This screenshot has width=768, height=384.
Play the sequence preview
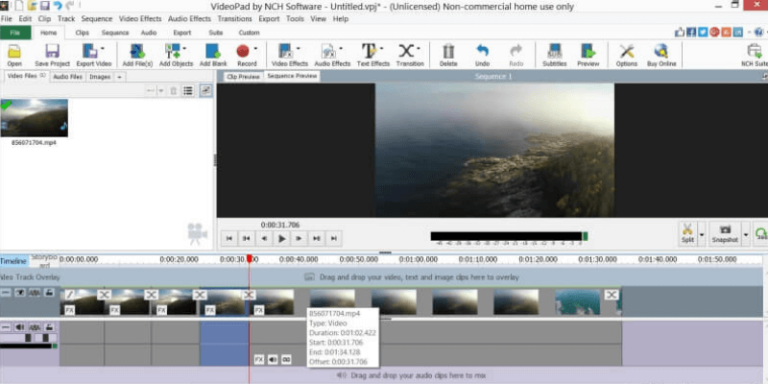282,239
